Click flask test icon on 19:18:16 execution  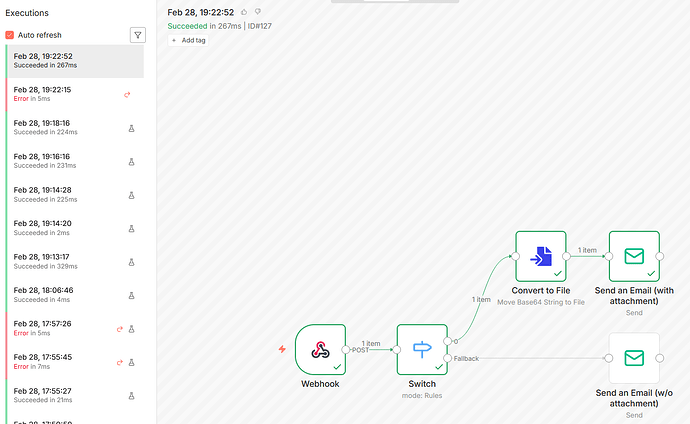[131, 128]
